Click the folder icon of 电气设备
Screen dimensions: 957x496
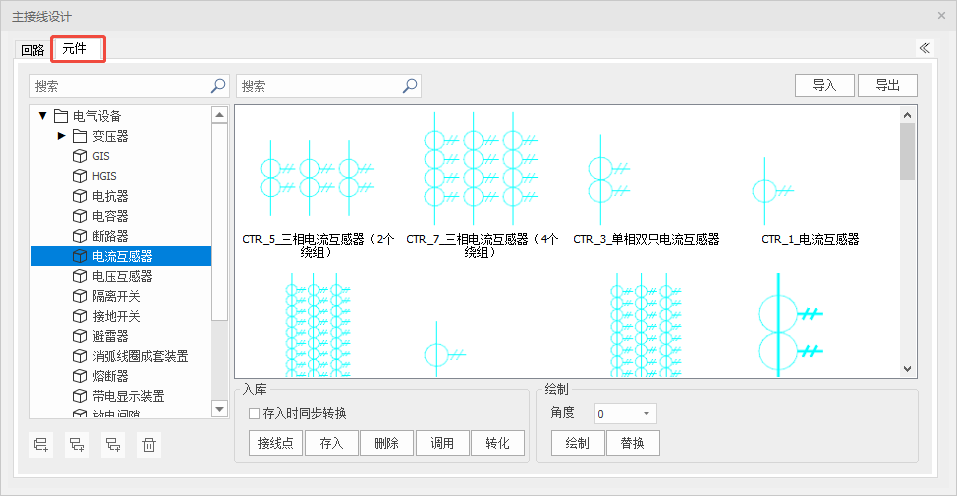point(61,116)
